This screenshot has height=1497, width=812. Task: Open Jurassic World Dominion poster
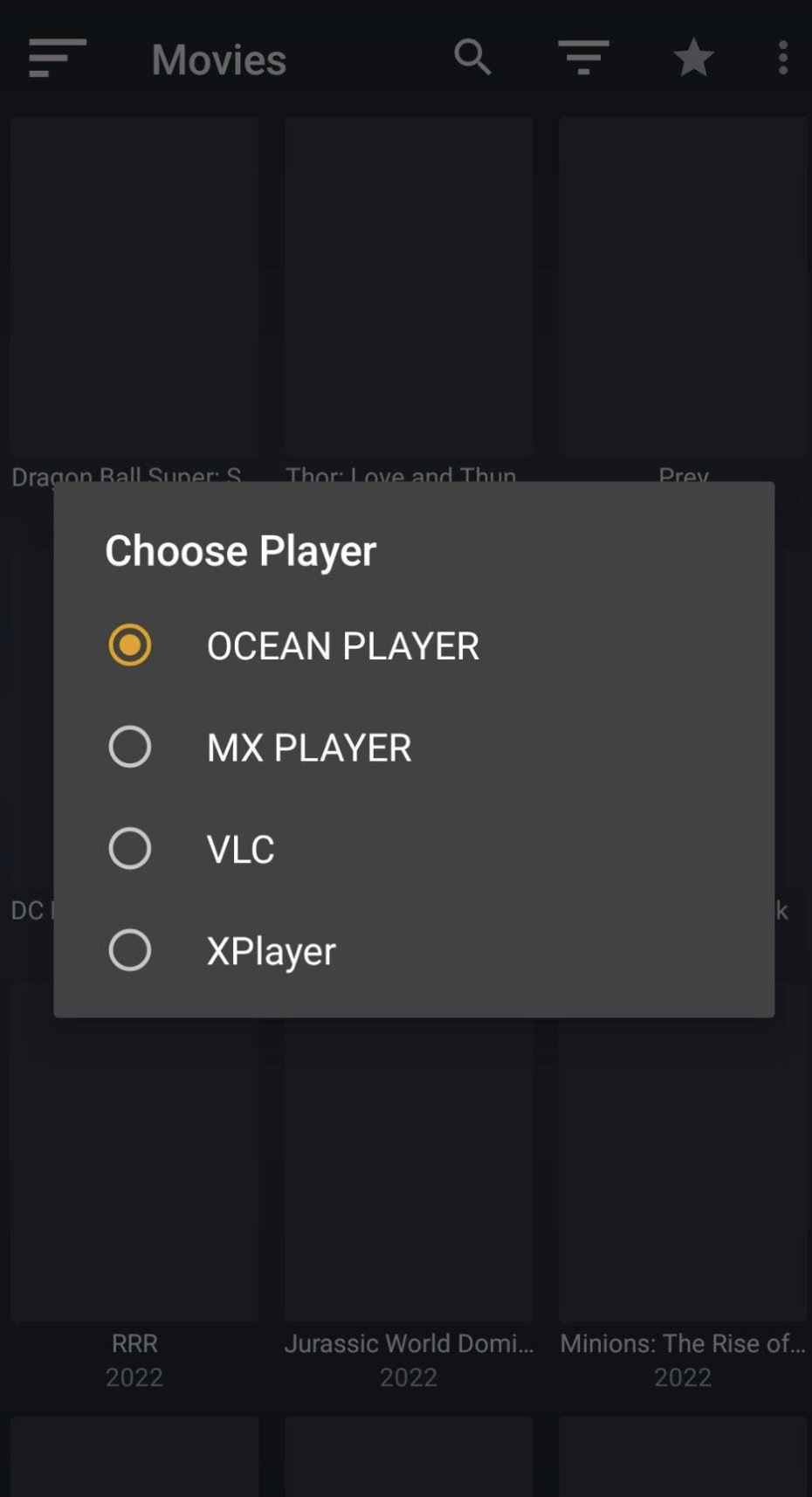pyautogui.click(x=408, y=1162)
